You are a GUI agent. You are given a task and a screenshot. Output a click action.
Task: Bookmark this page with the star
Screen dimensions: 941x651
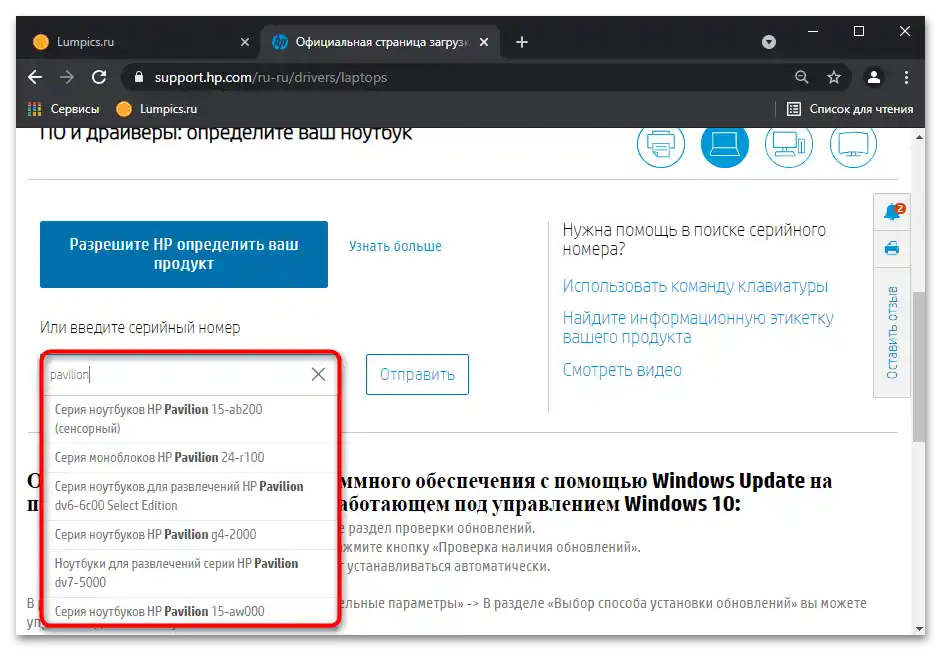[834, 77]
